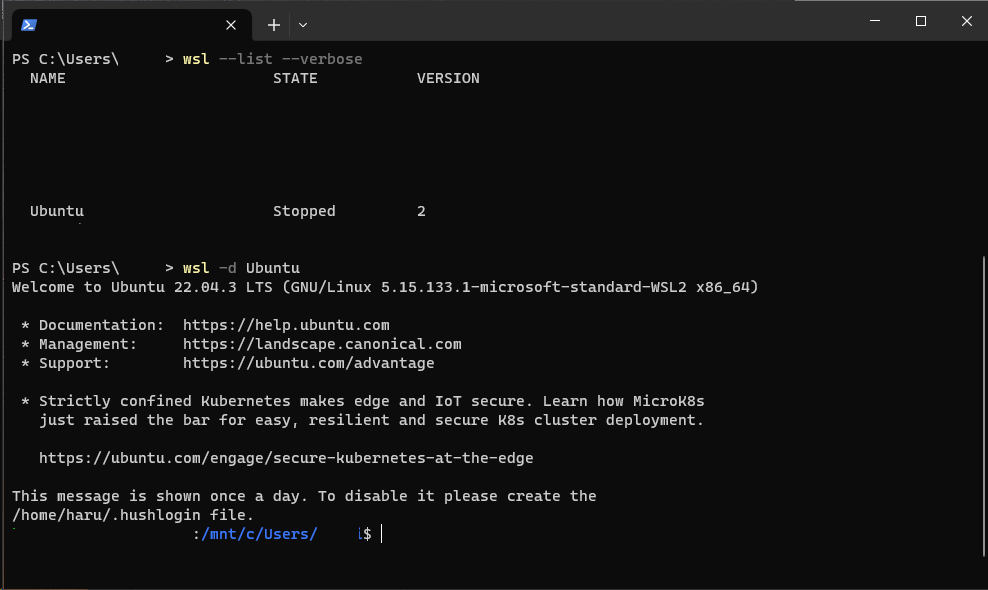The image size is (988, 590).
Task: Click the Stopped state value
Action: coord(304,211)
